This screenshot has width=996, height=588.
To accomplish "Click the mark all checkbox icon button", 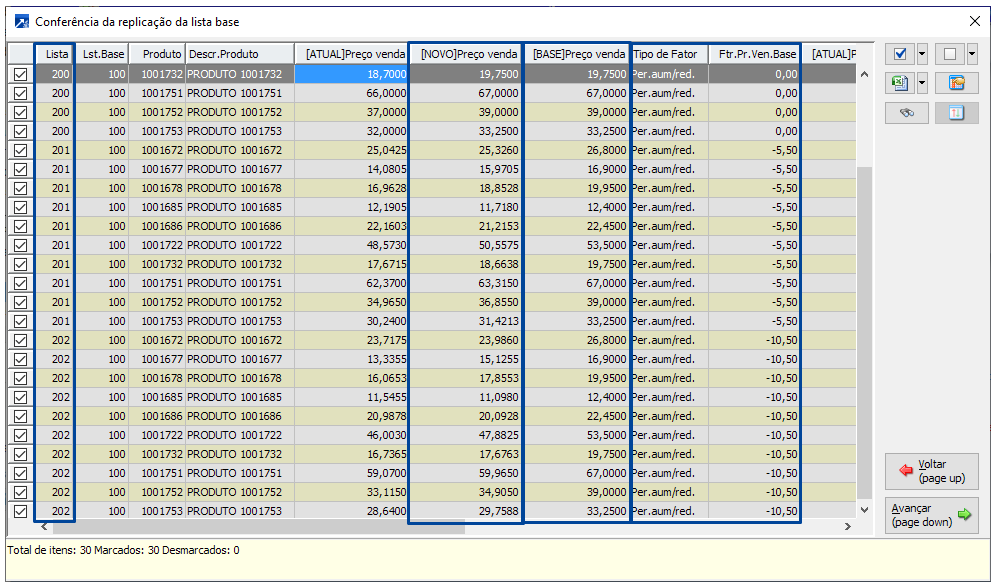I will click(900, 53).
